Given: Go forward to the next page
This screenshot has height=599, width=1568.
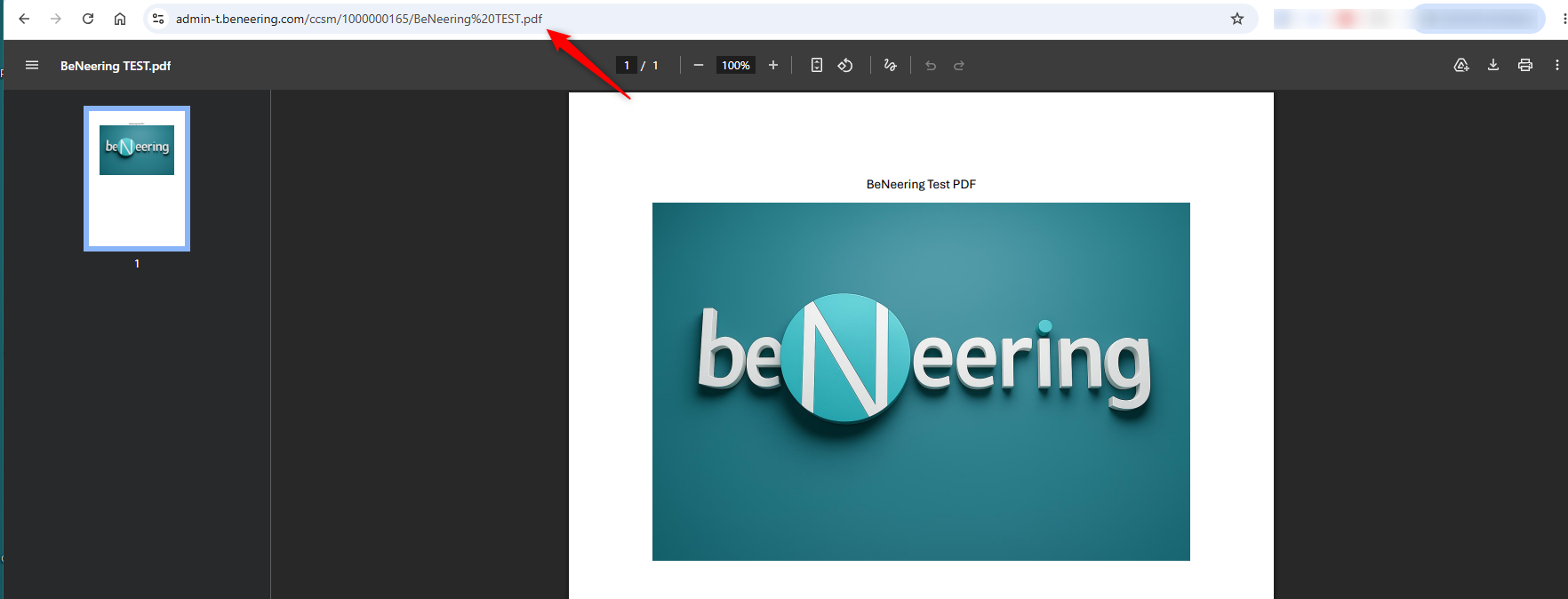Looking at the screenshot, I should click(x=56, y=19).
